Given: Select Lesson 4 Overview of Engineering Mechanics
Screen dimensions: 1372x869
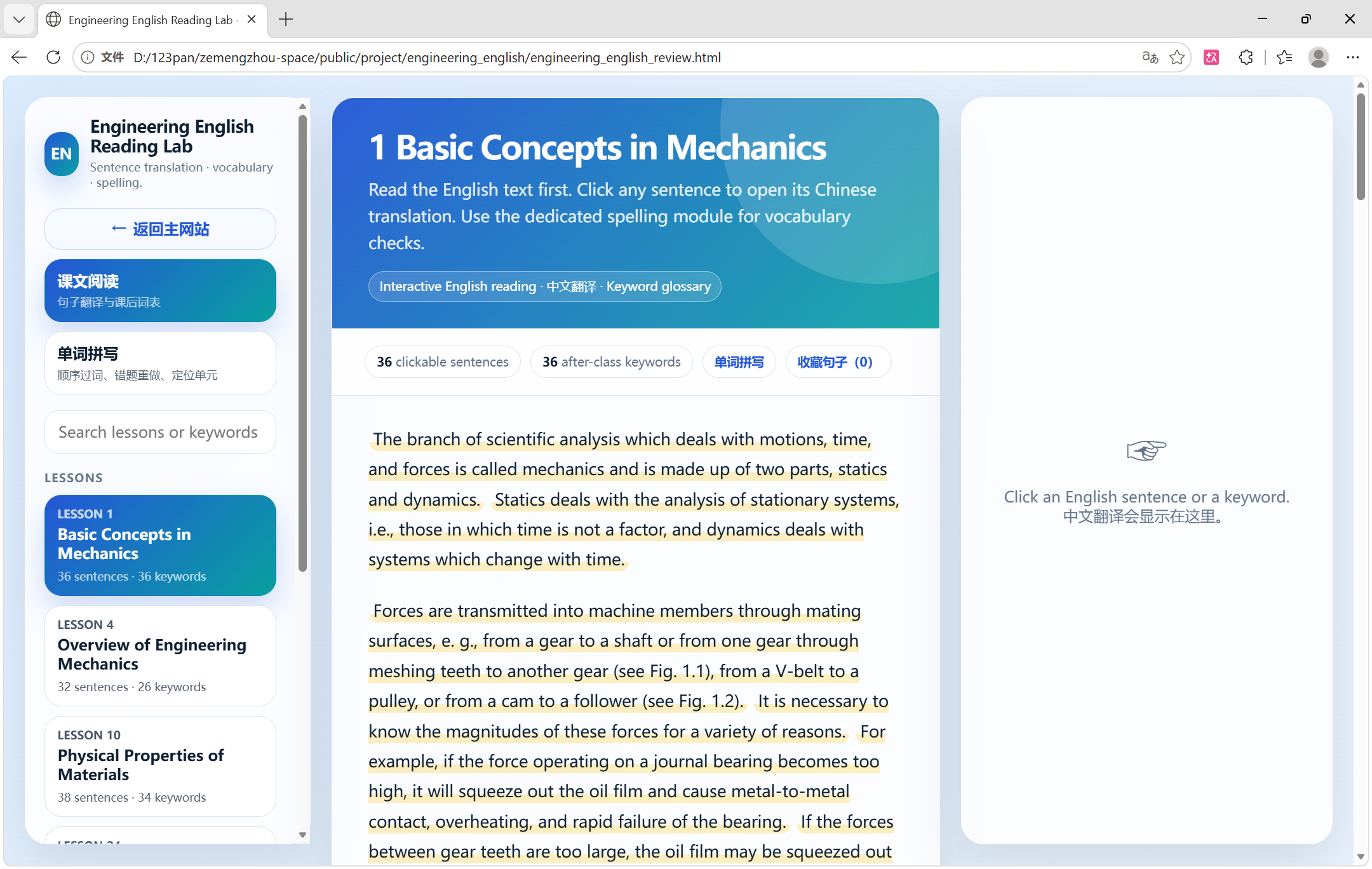Looking at the screenshot, I should point(160,656).
